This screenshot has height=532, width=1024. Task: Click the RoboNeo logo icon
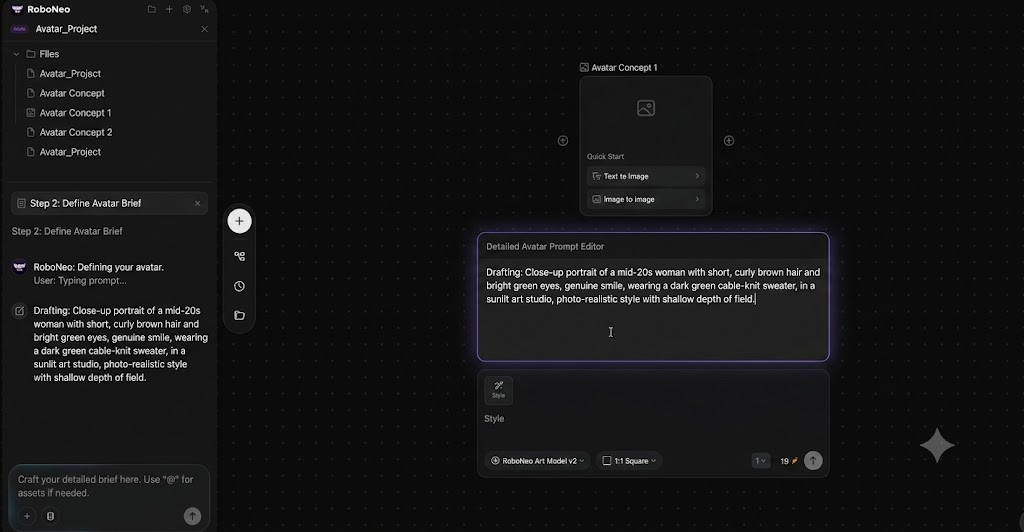click(x=18, y=9)
